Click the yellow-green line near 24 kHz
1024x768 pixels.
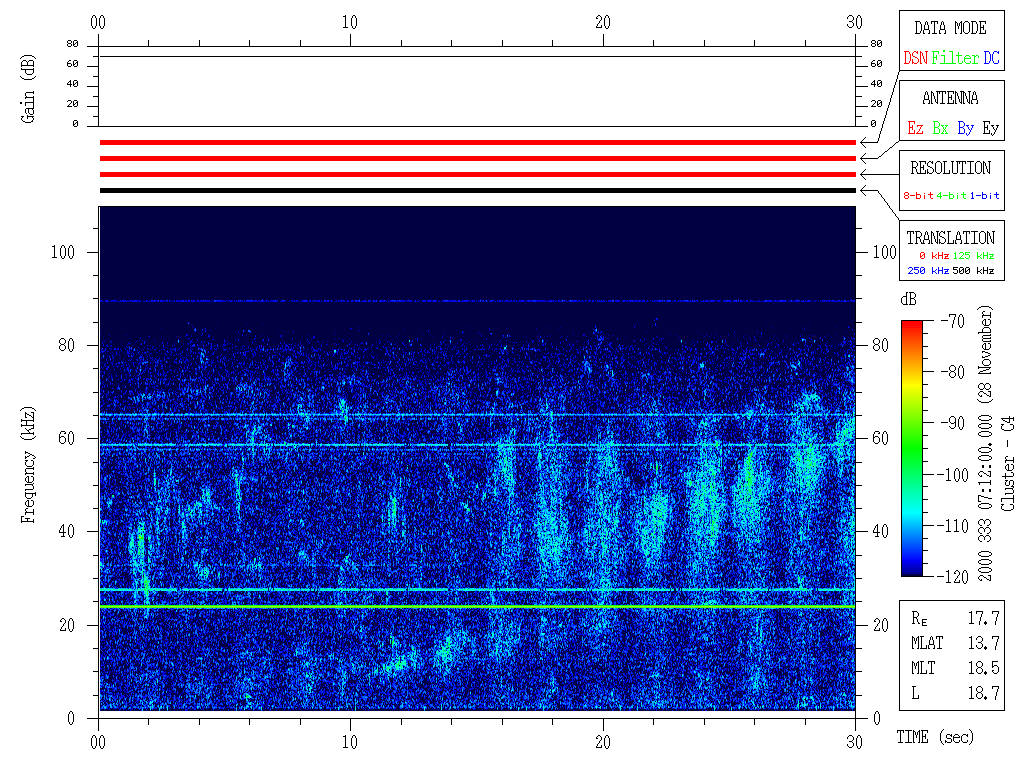pyautogui.click(x=477, y=606)
